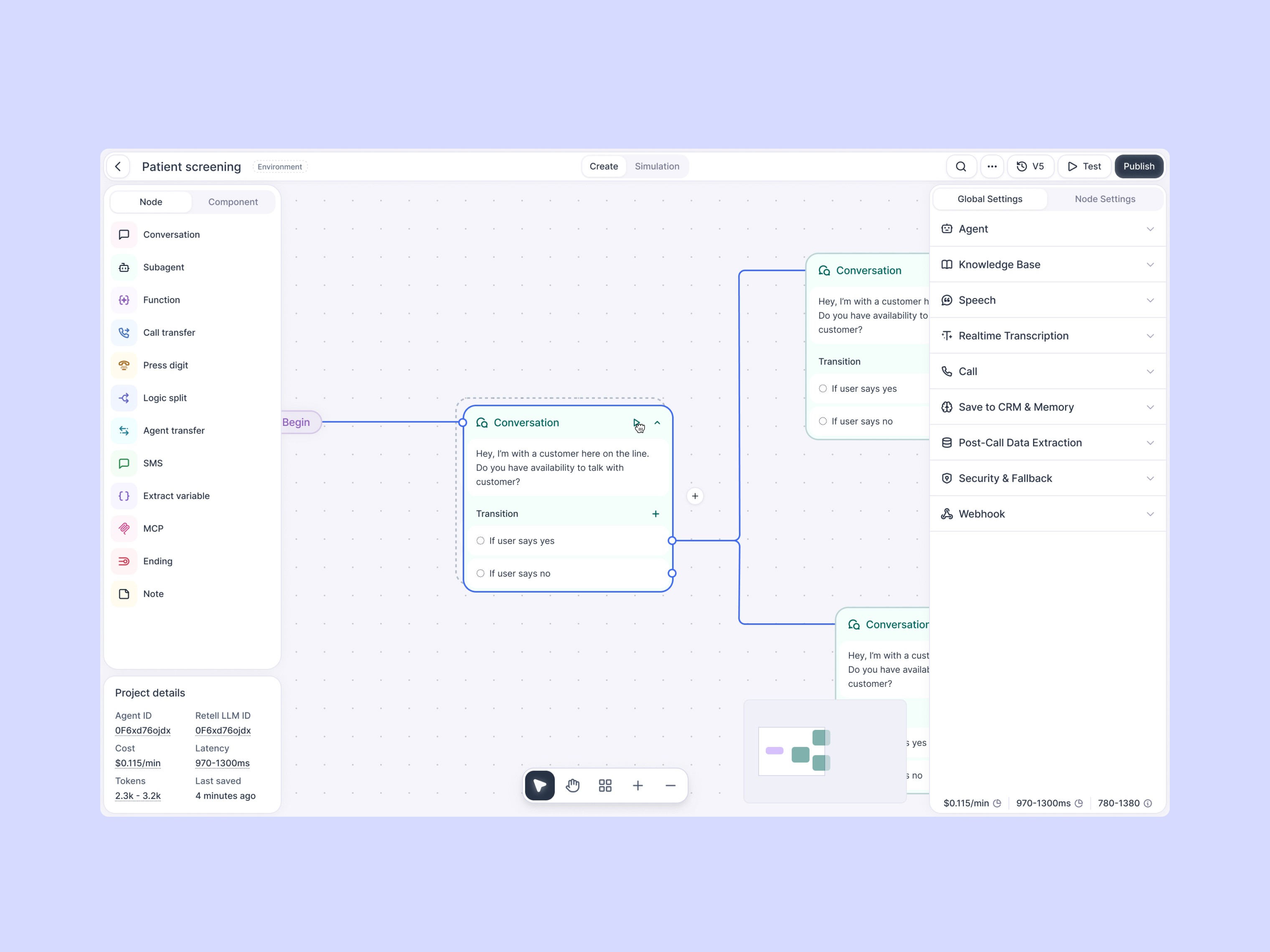Choose the Logic split node icon

[x=124, y=398]
